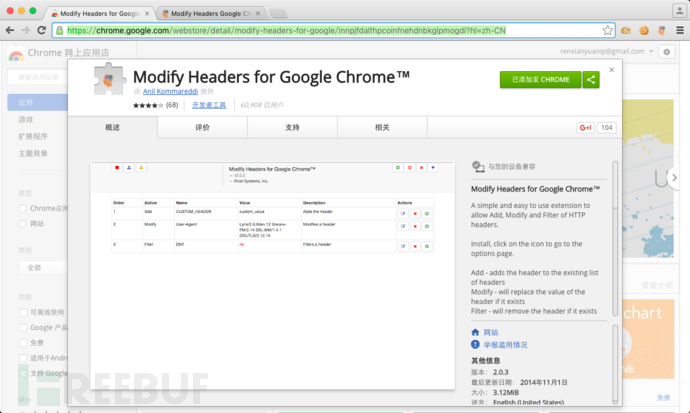Open the 开发者工具 category link

[209, 105]
